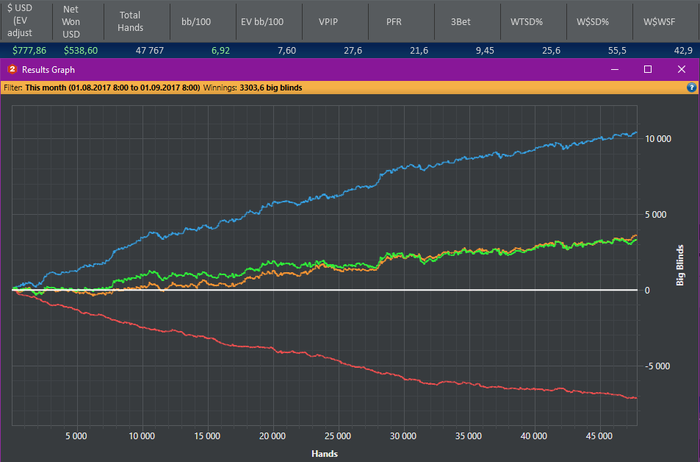700x462 pixels.
Task: Click the 3Bet column header
Action: (467, 21)
